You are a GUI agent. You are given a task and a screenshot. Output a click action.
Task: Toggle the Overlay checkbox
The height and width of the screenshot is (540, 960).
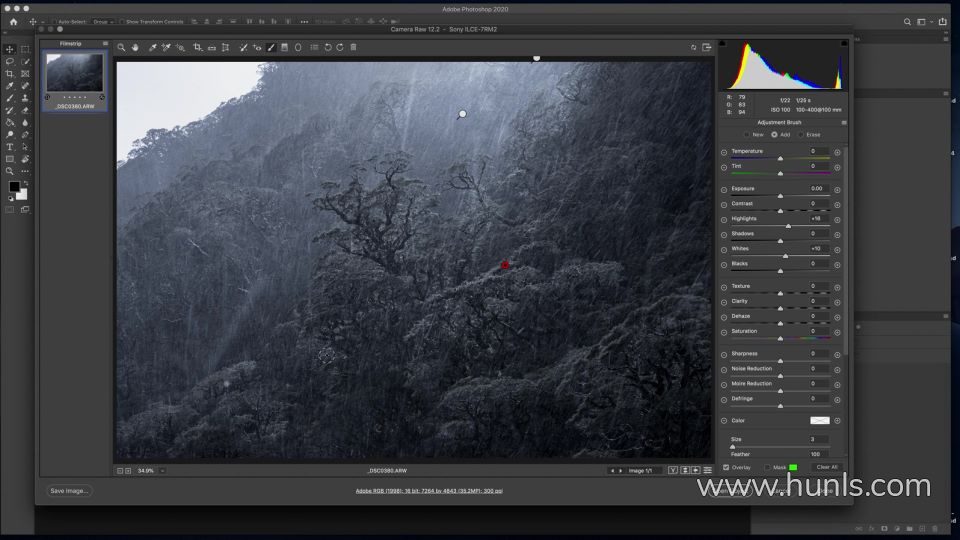pos(726,467)
